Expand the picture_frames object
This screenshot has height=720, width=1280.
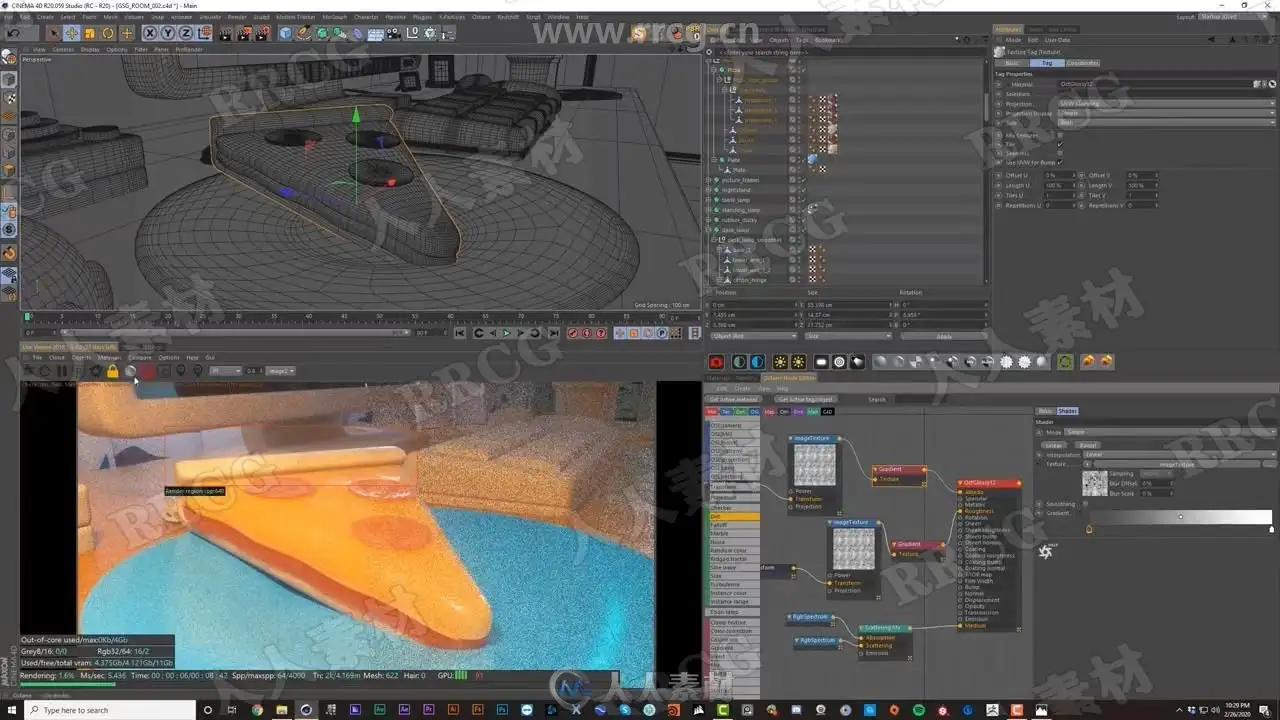pos(709,180)
